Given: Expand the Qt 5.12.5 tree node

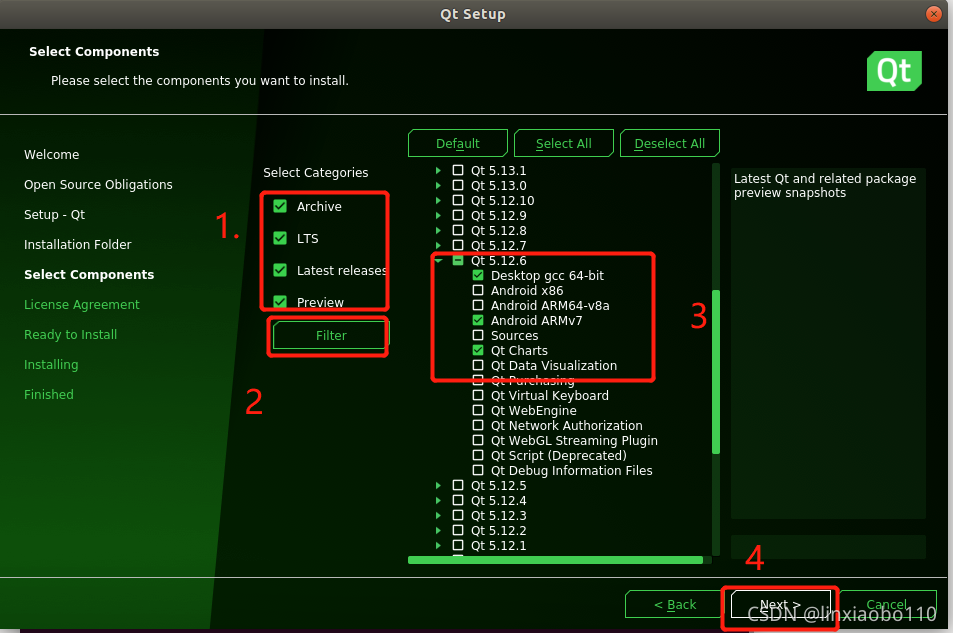Looking at the screenshot, I should [x=438, y=485].
